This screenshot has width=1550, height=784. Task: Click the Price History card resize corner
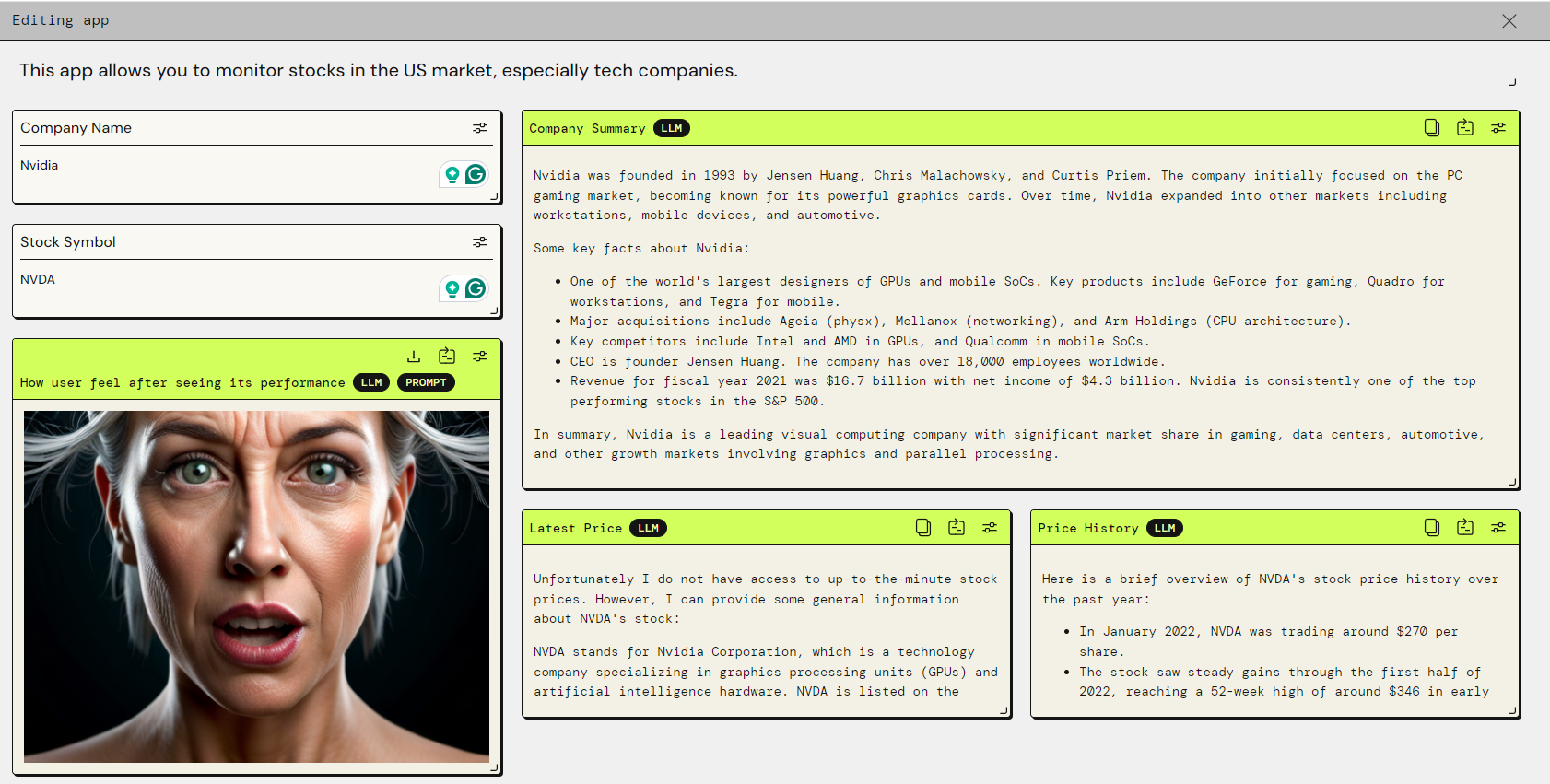pyautogui.click(x=1512, y=710)
